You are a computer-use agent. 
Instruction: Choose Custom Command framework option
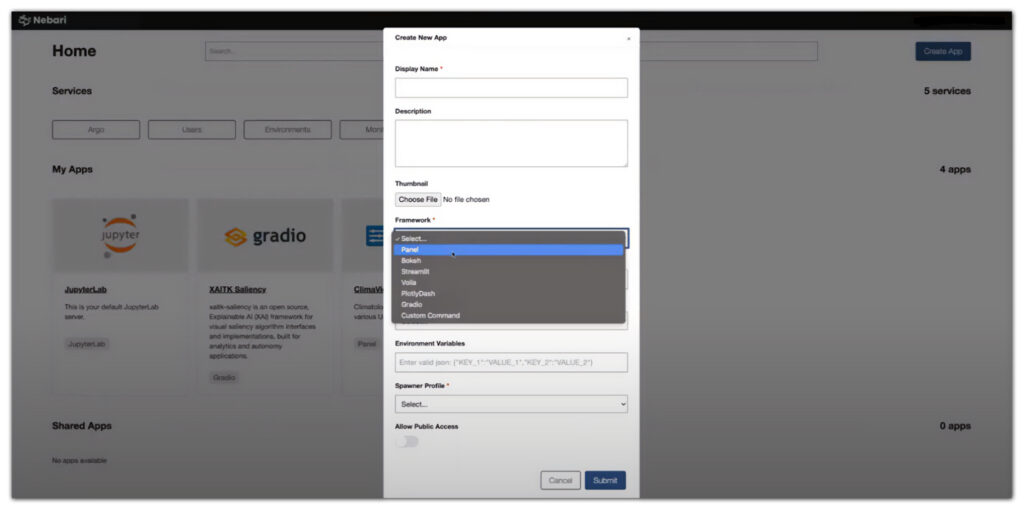[508, 315]
